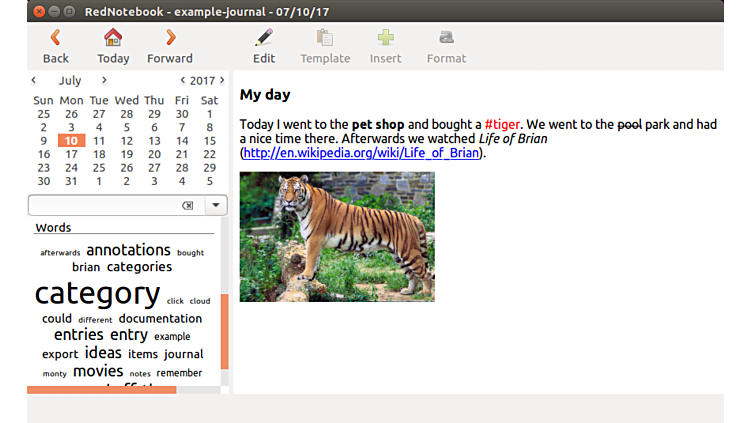Expand the search box dropdown arrow
Screen dimensions: 752x423
pyautogui.click(x=215, y=205)
